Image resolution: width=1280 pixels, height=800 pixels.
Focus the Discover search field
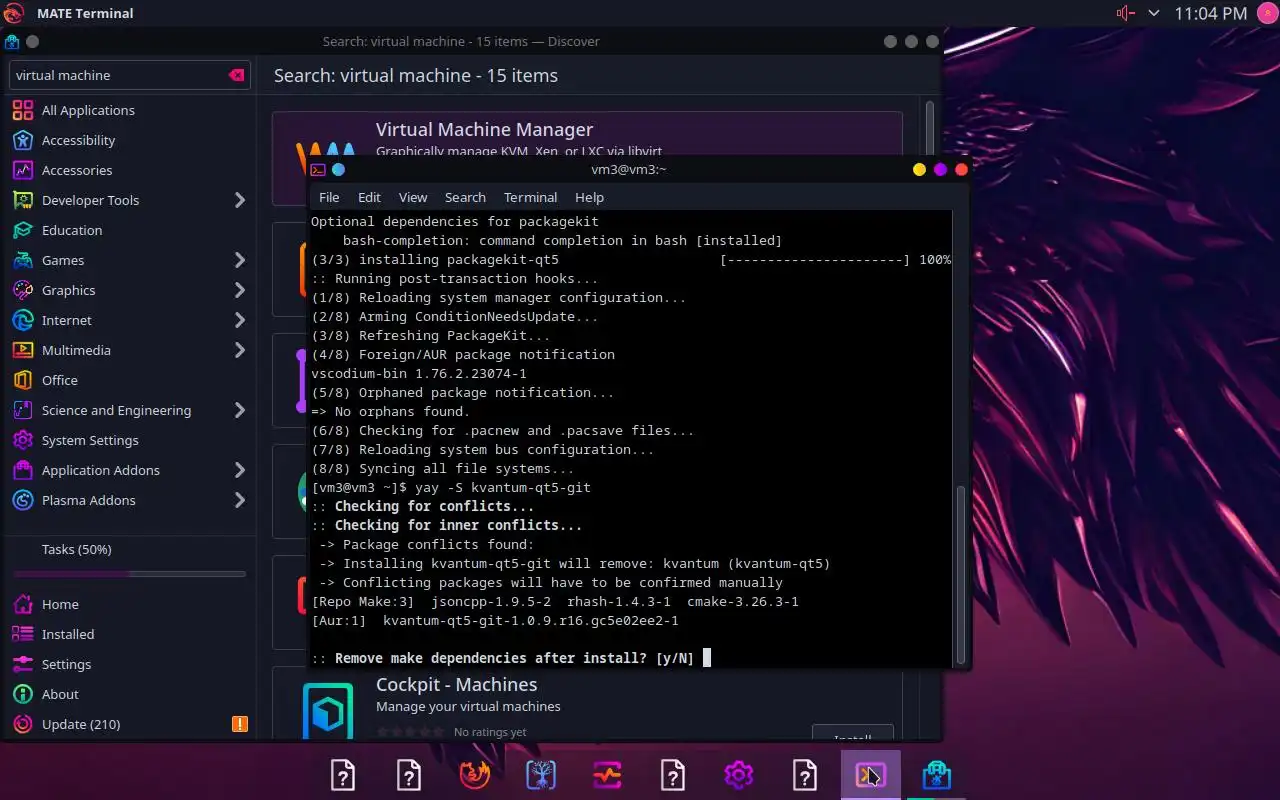[x=128, y=75]
